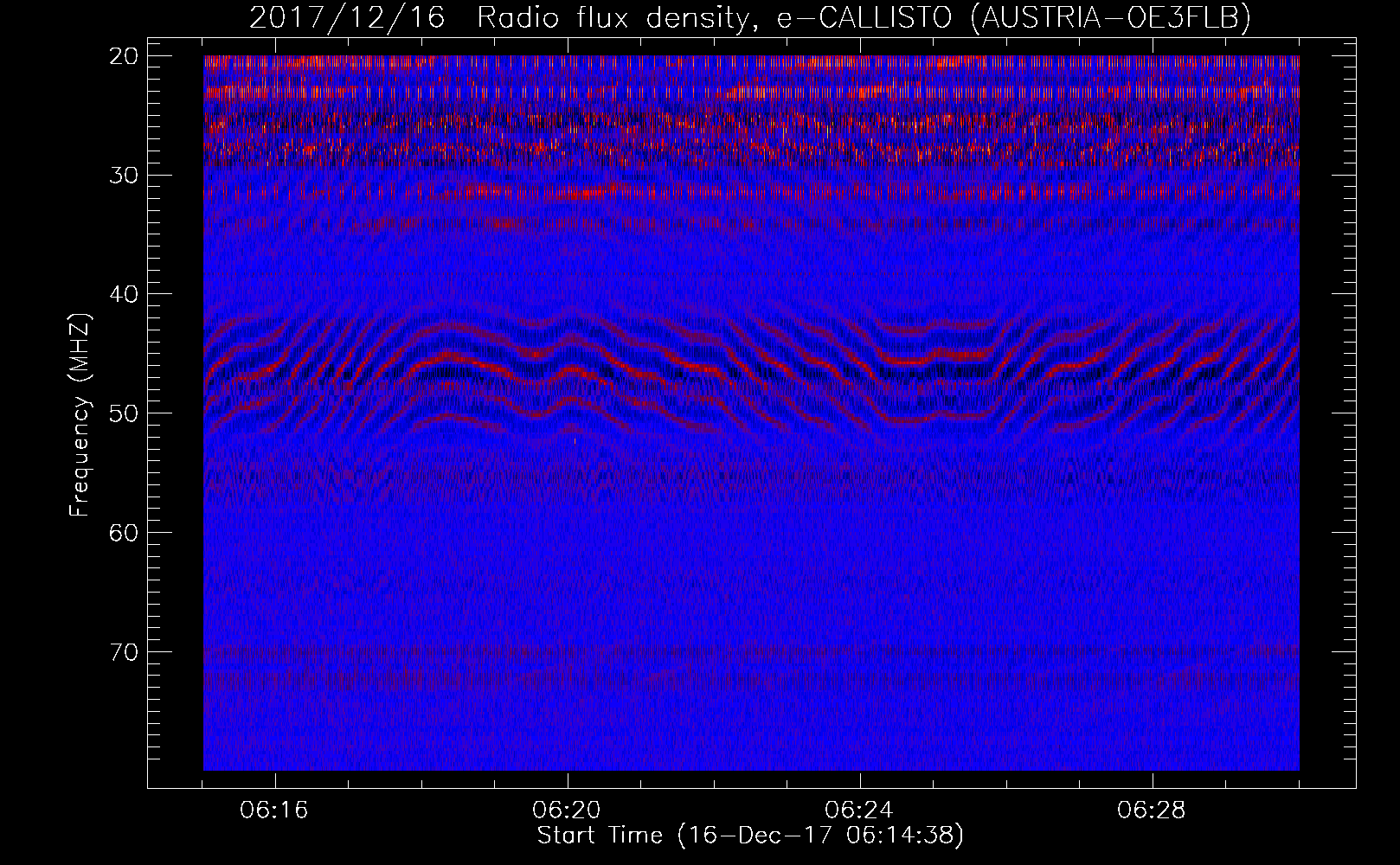Click the '06:28' time tick label
This screenshot has width=1400, height=865.
1153,811
